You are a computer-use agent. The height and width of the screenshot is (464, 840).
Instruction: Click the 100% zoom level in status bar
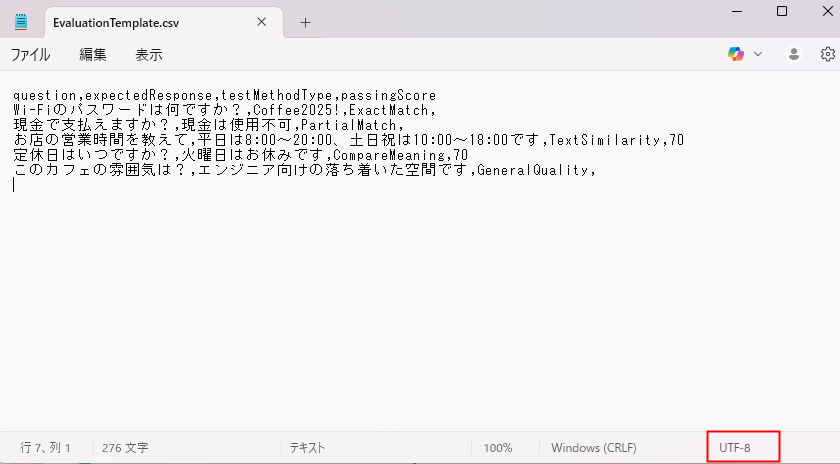tap(498, 448)
